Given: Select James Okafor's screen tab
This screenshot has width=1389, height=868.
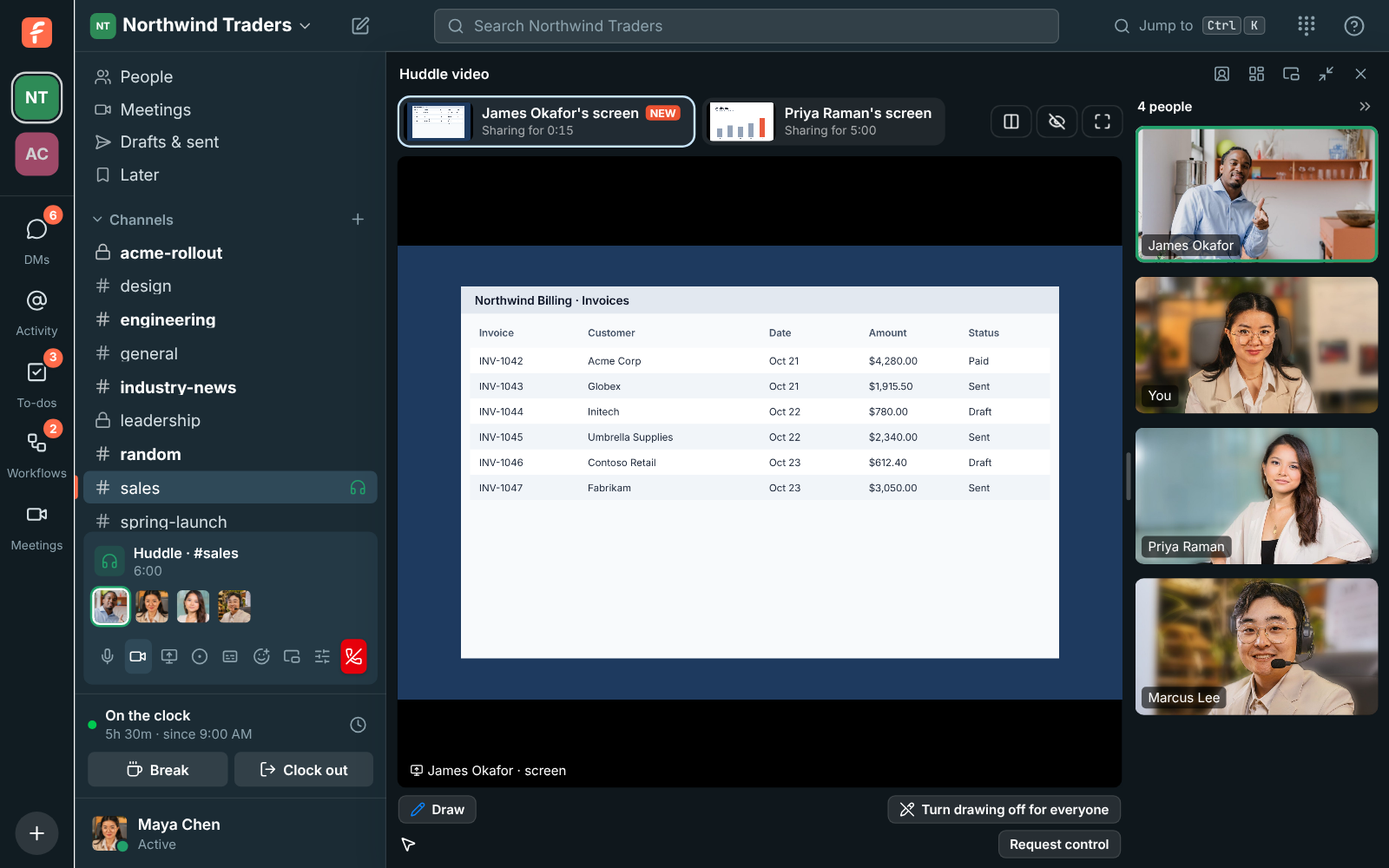Looking at the screenshot, I should pyautogui.click(x=546, y=122).
